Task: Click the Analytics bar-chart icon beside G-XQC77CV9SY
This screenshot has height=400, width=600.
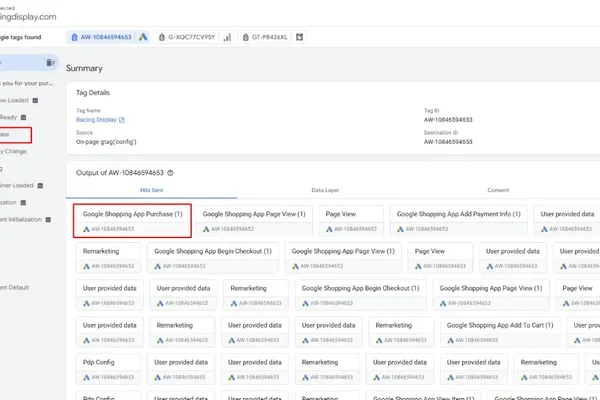Action: (x=227, y=37)
